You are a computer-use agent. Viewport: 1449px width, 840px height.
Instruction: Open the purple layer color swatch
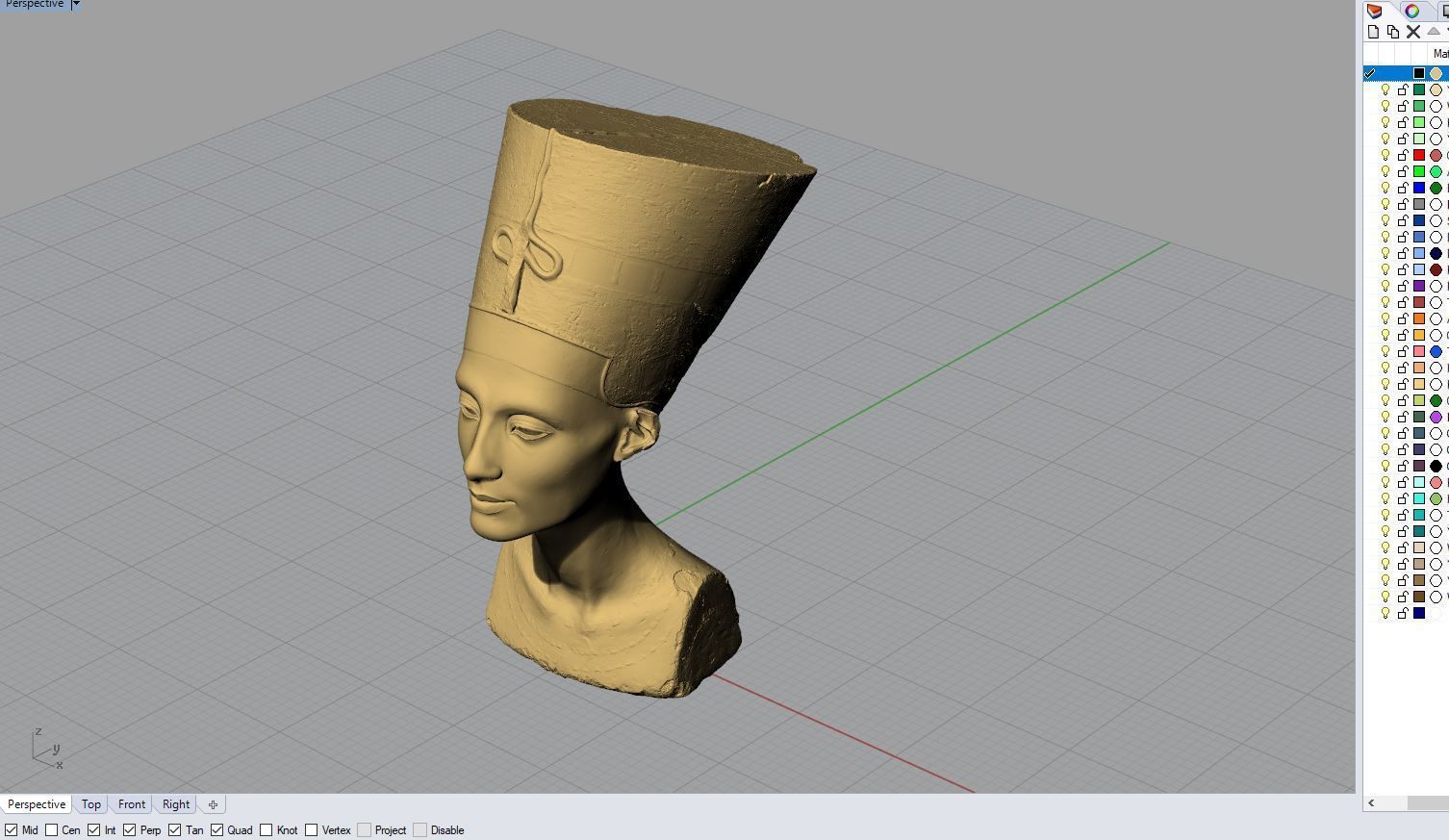pos(1419,286)
